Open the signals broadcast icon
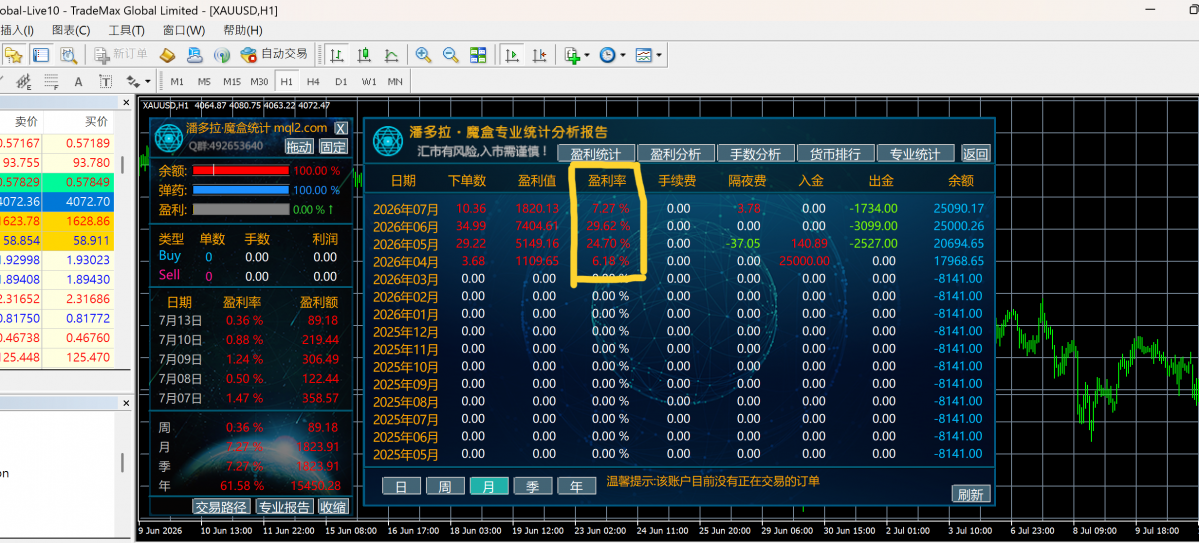 221,54
